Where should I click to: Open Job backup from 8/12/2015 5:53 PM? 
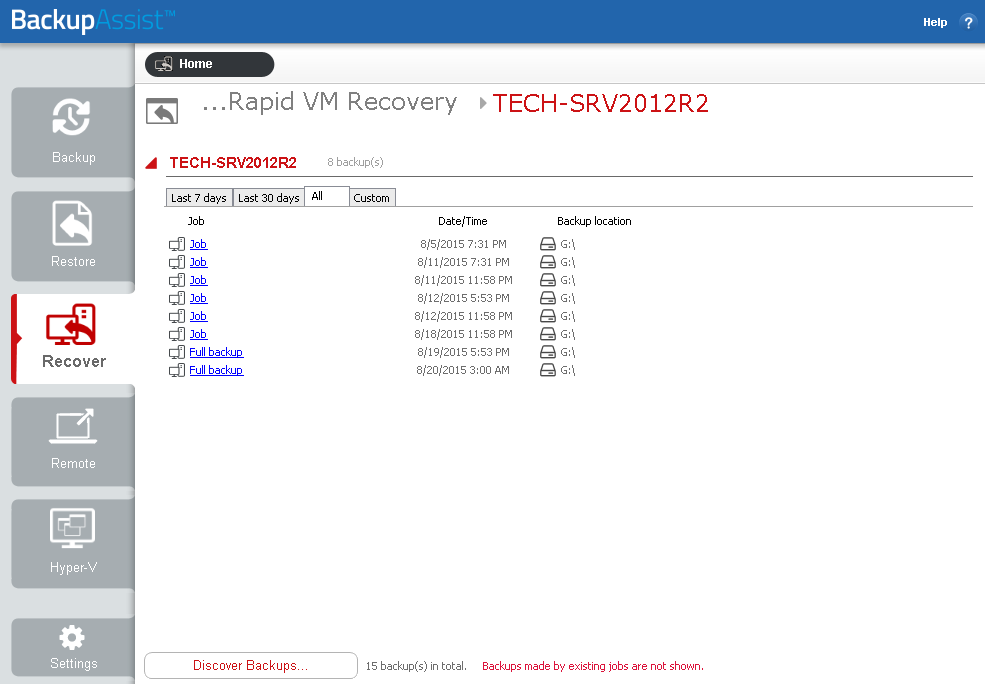199,298
